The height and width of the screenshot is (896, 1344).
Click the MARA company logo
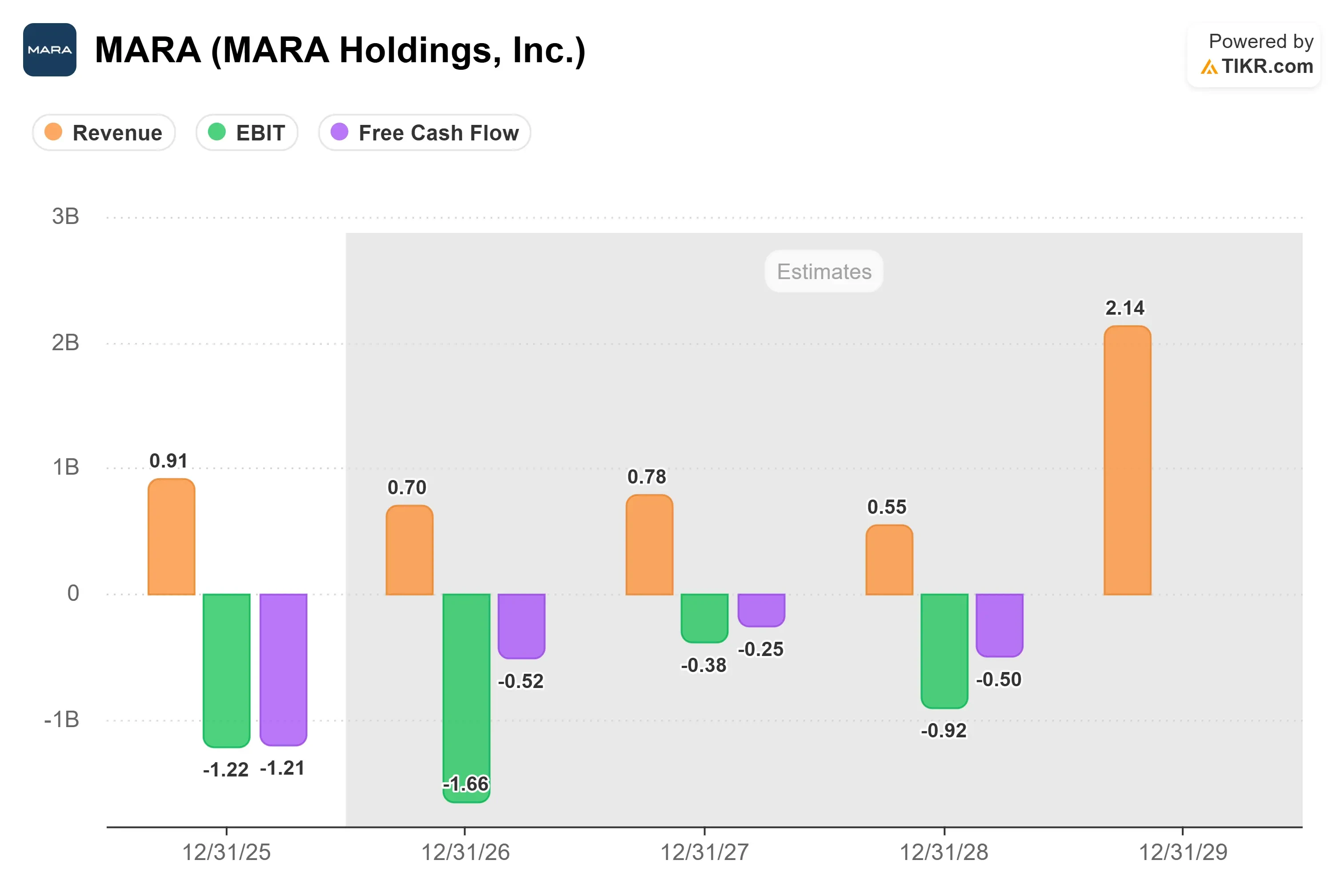tap(50, 50)
